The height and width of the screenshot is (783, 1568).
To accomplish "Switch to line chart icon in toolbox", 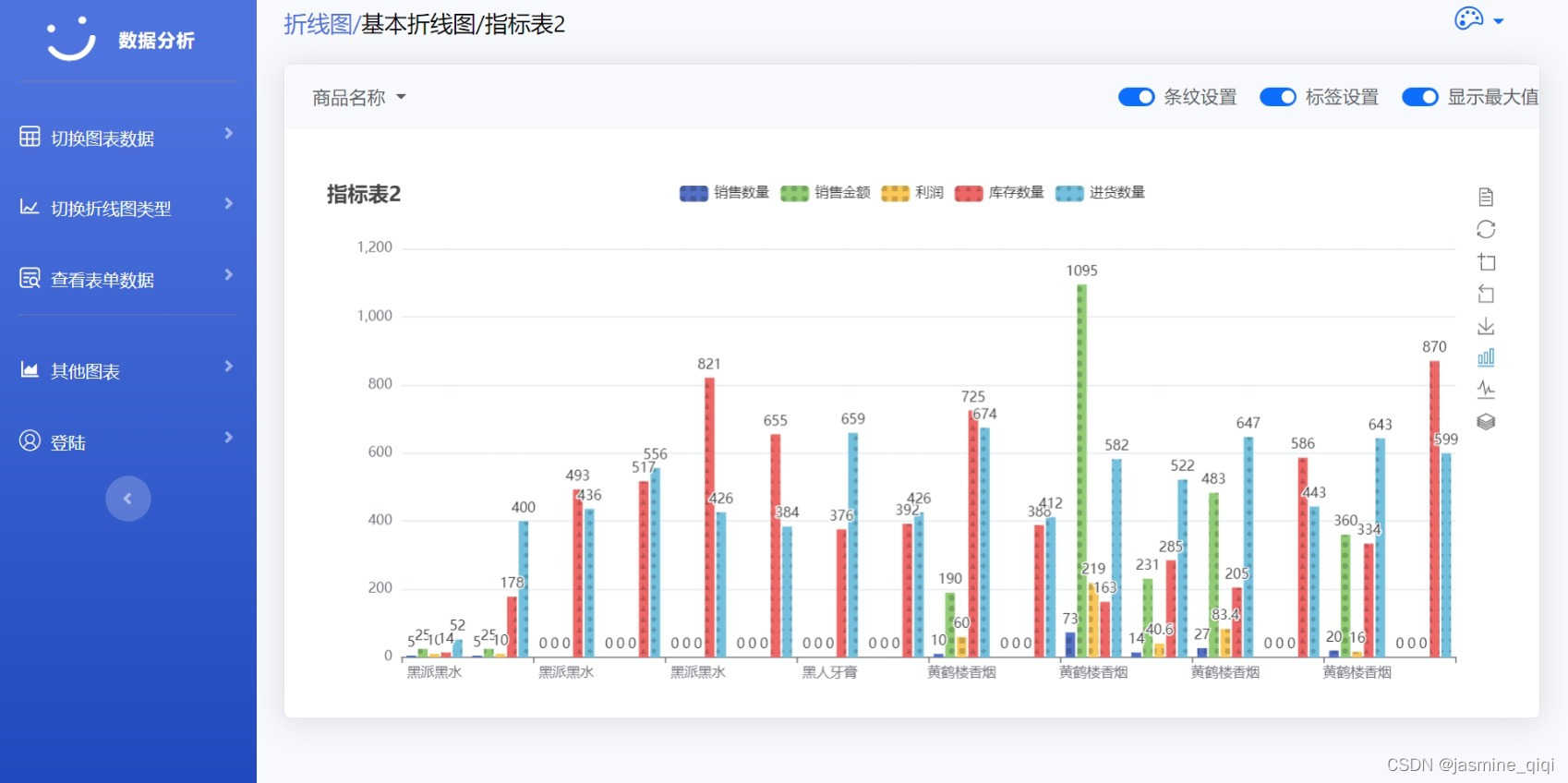I will (1486, 389).
